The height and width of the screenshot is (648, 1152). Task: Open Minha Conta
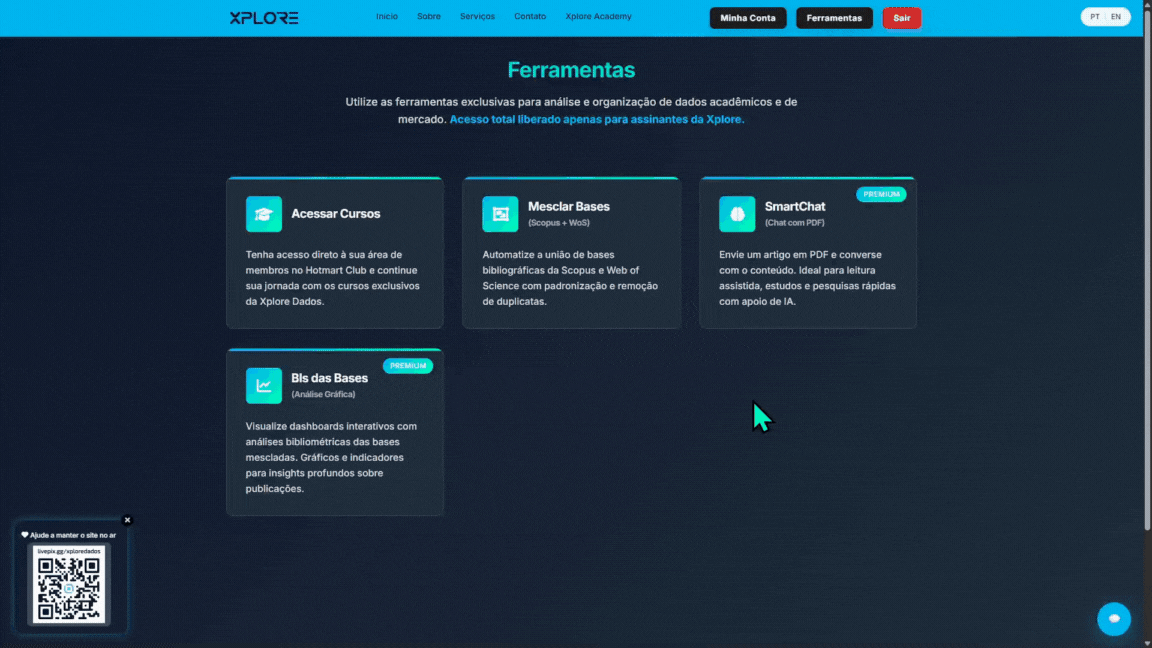[748, 17]
